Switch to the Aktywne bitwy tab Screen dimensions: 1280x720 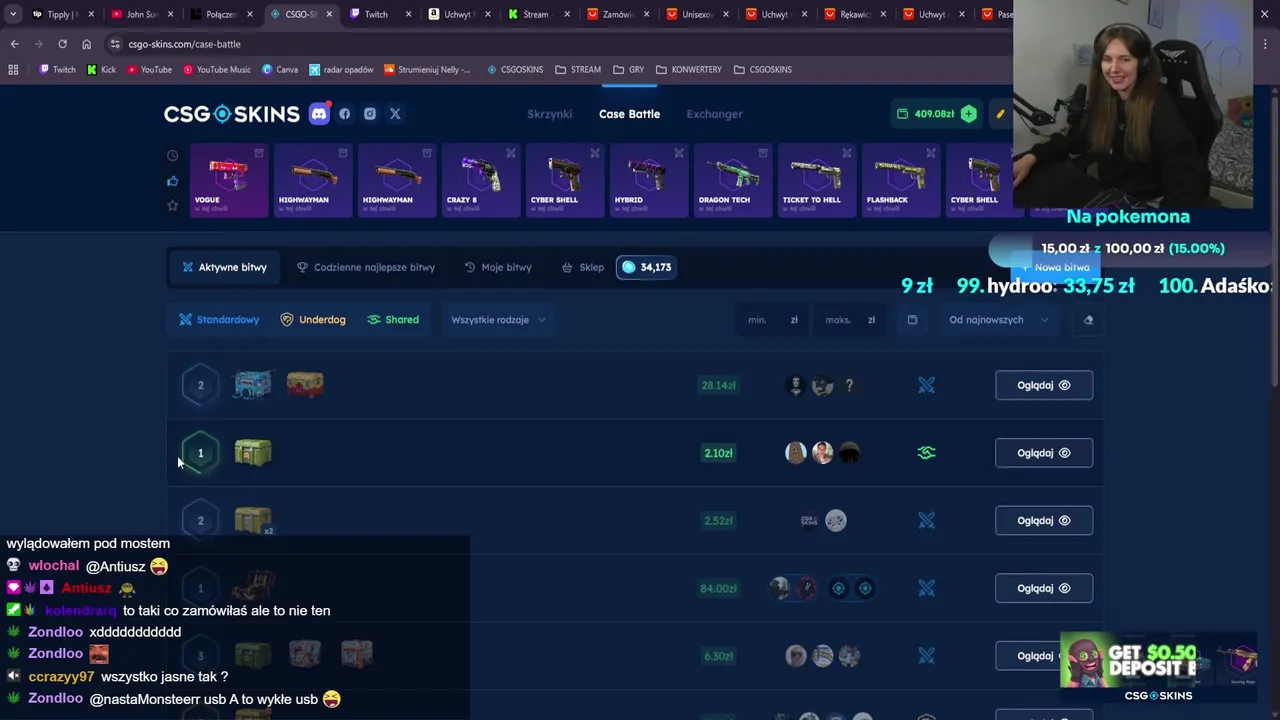click(x=224, y=267)
